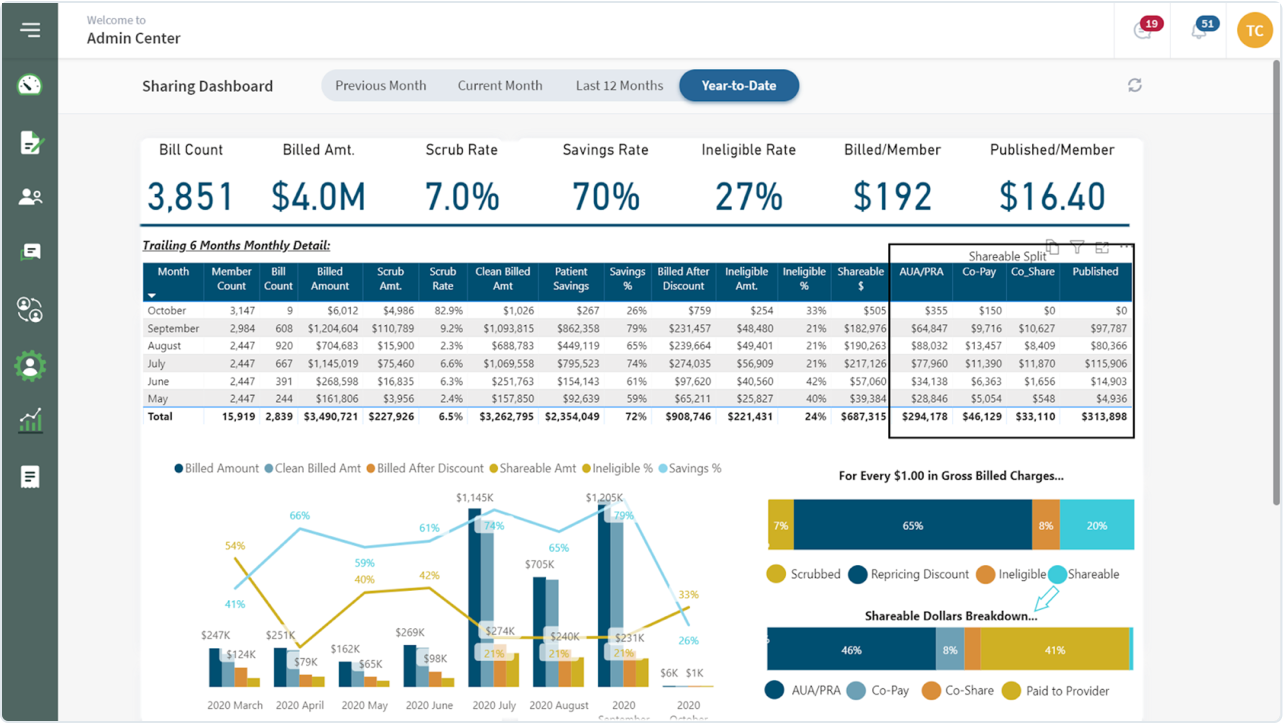This screenshot has height=724, width=1284.
Task: Refresh the Sharing Dashboard
Action: coord(1134,85)
